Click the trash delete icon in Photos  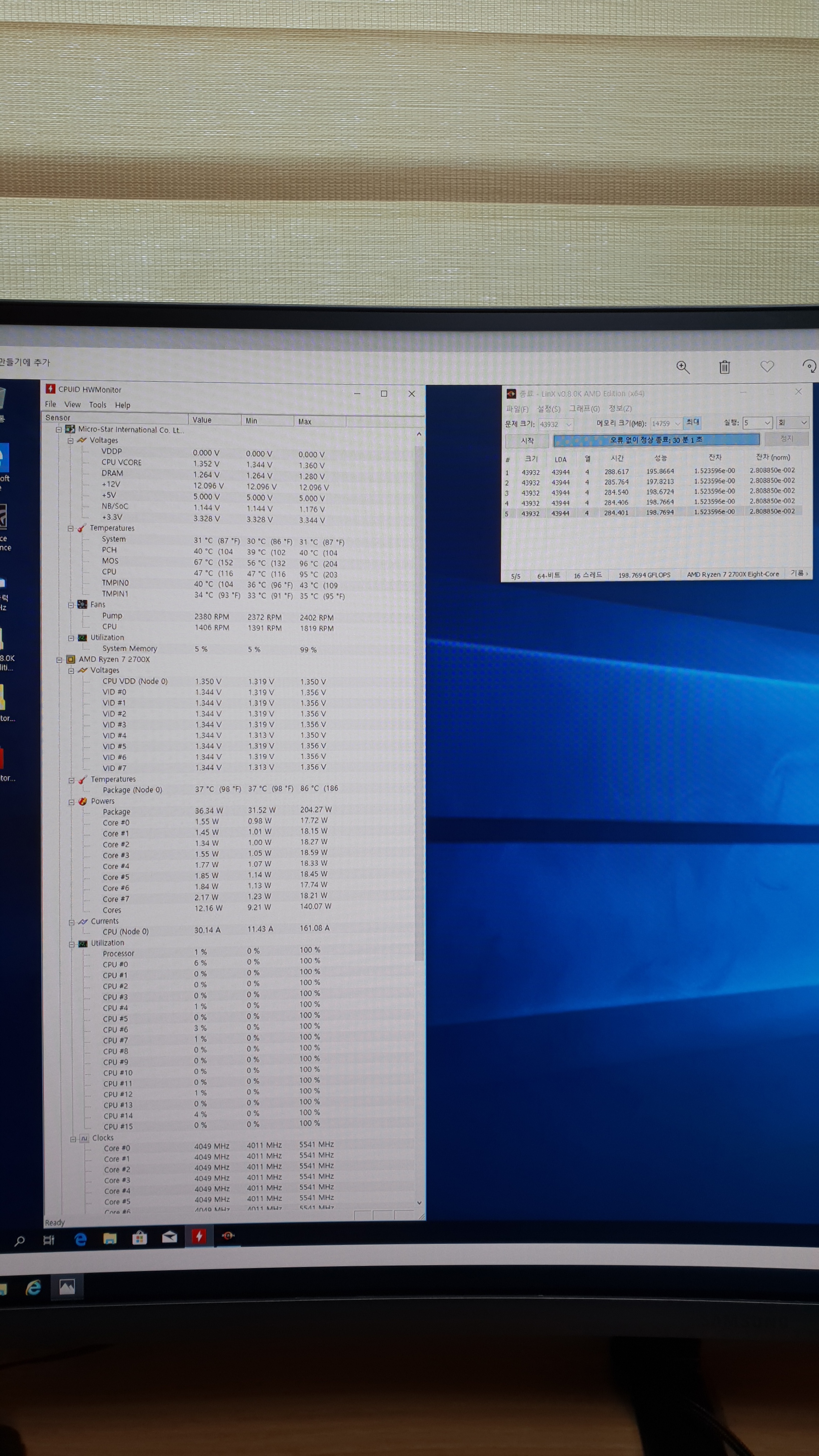(724, 367)
